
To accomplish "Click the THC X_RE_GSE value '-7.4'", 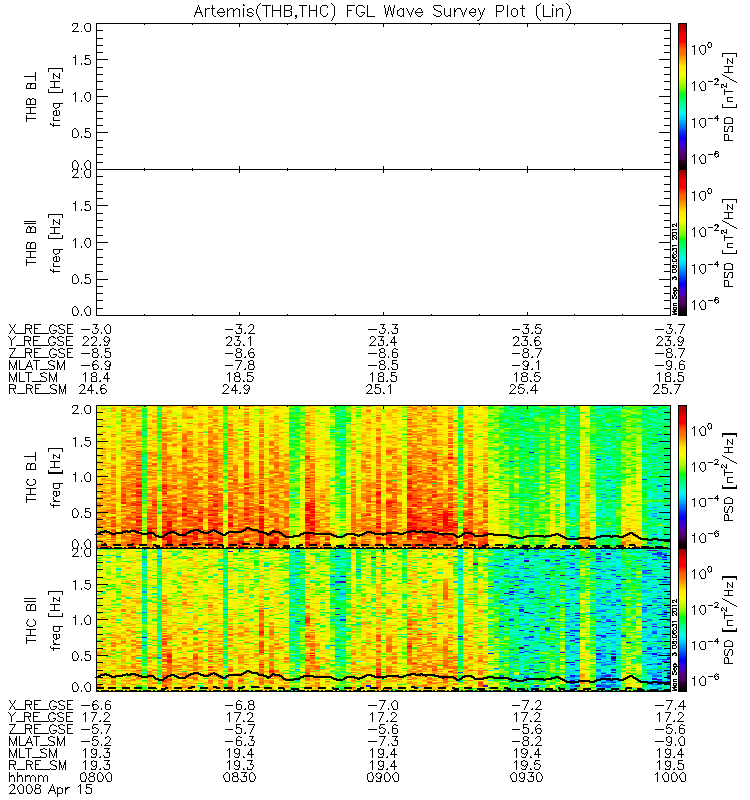I will click(x=670, y=706).
